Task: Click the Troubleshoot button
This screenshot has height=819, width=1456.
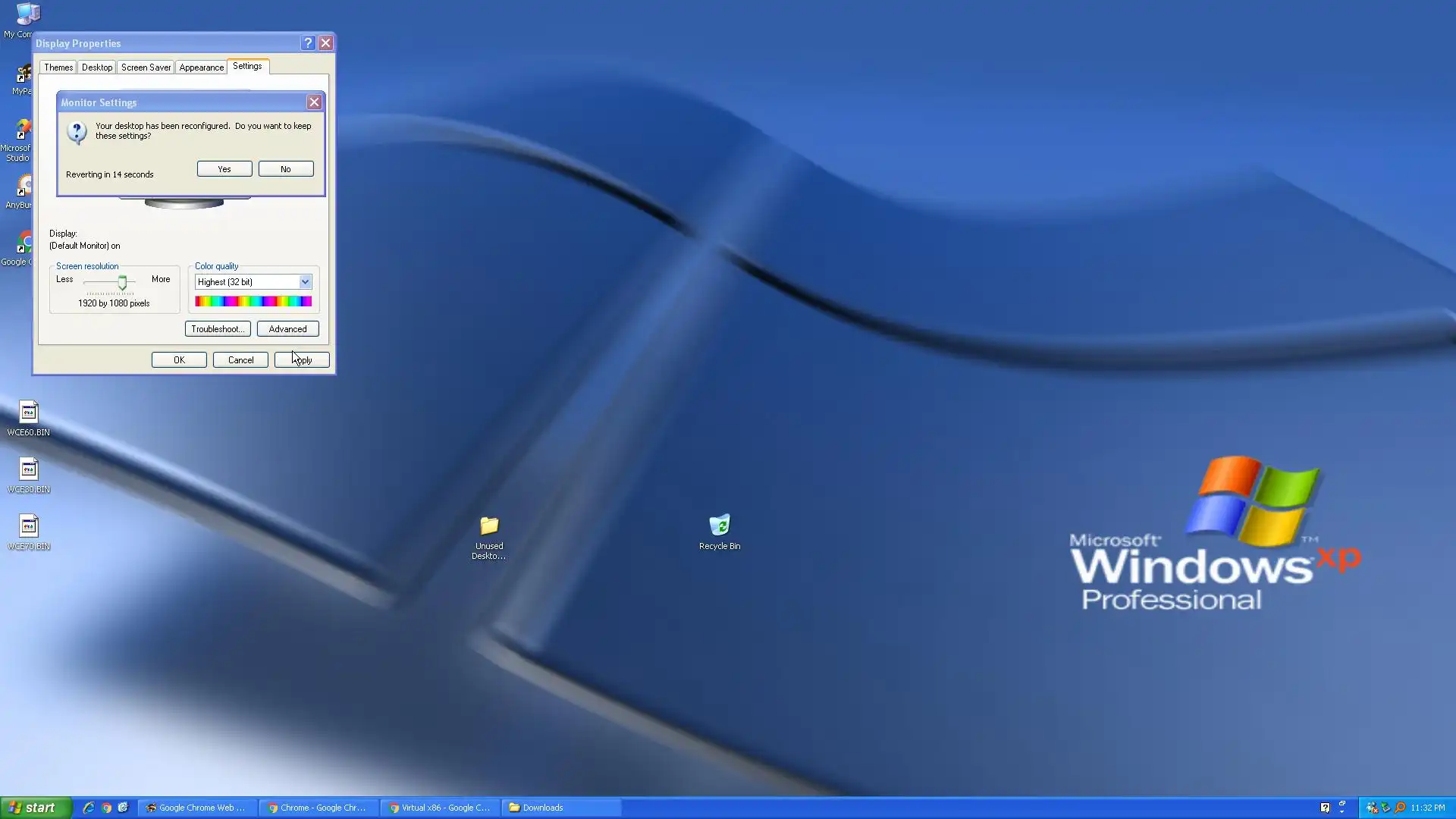Action: click(218, 329)
